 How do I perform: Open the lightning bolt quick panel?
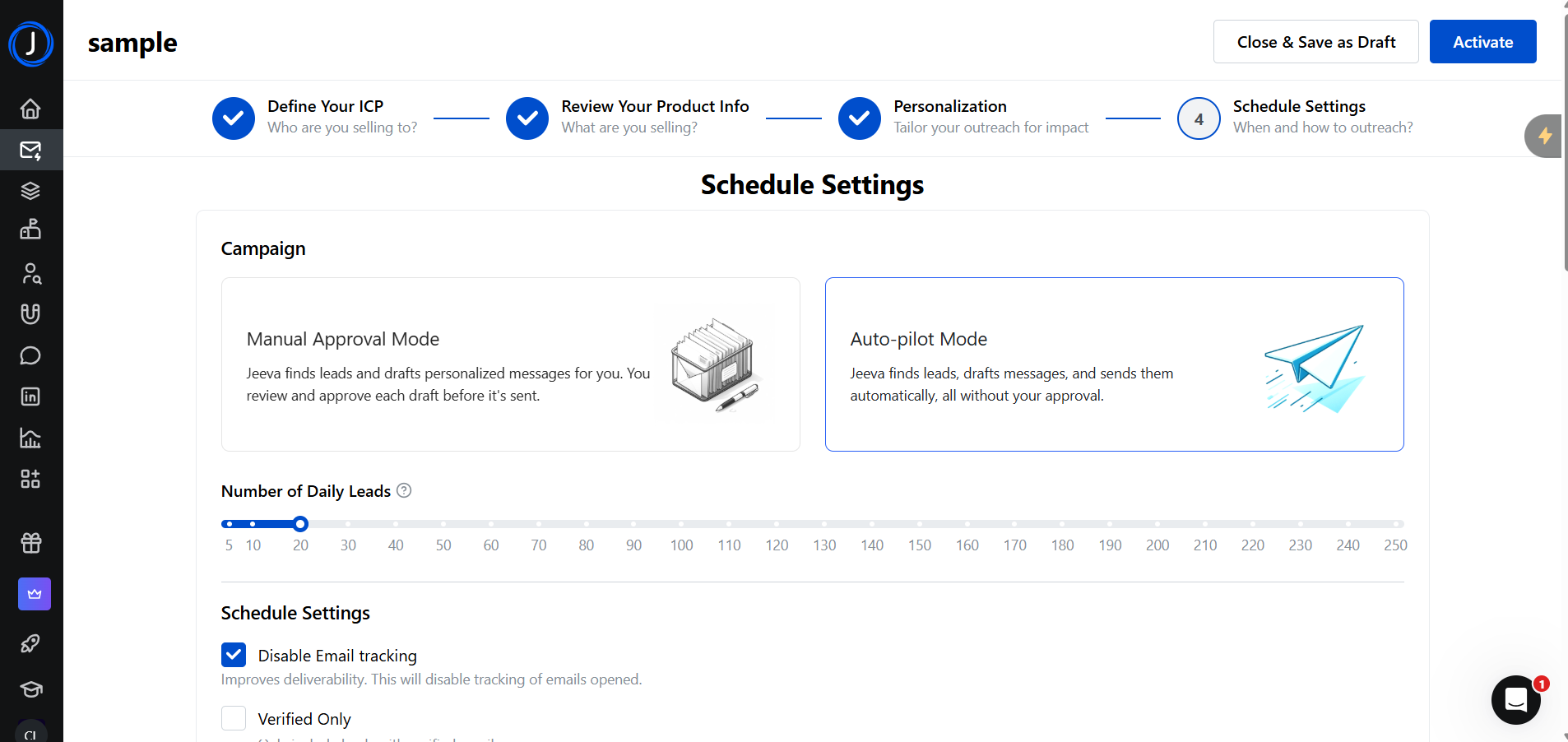click(1545, 136)
